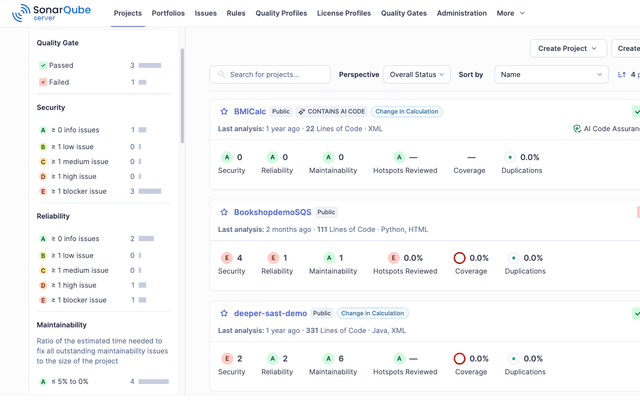The image size is (640, 400).
Task: Open the Projects tab
Action: (128, 13)
